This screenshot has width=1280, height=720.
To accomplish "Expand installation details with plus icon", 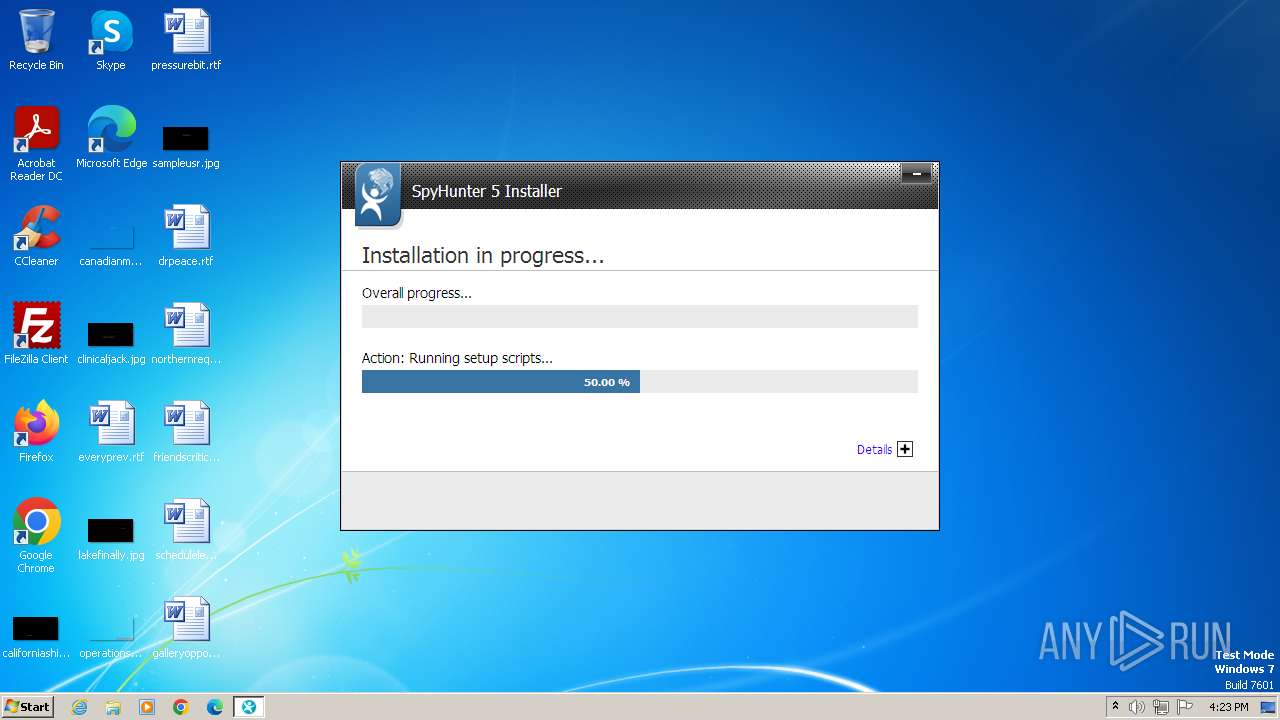I will [905, 449].
